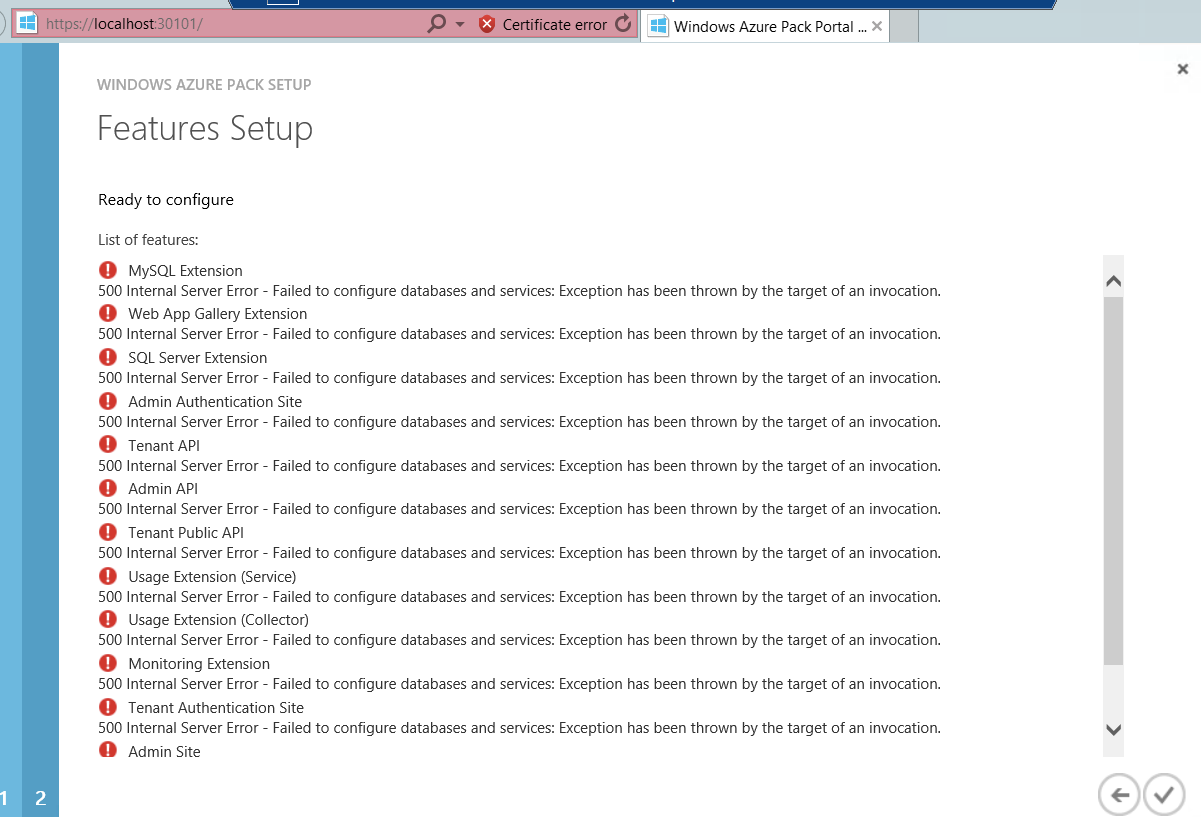Click the error icon beside Tenant API
Image resolution: width=1201 pixels, height=817 pixels.
point(108,445)
